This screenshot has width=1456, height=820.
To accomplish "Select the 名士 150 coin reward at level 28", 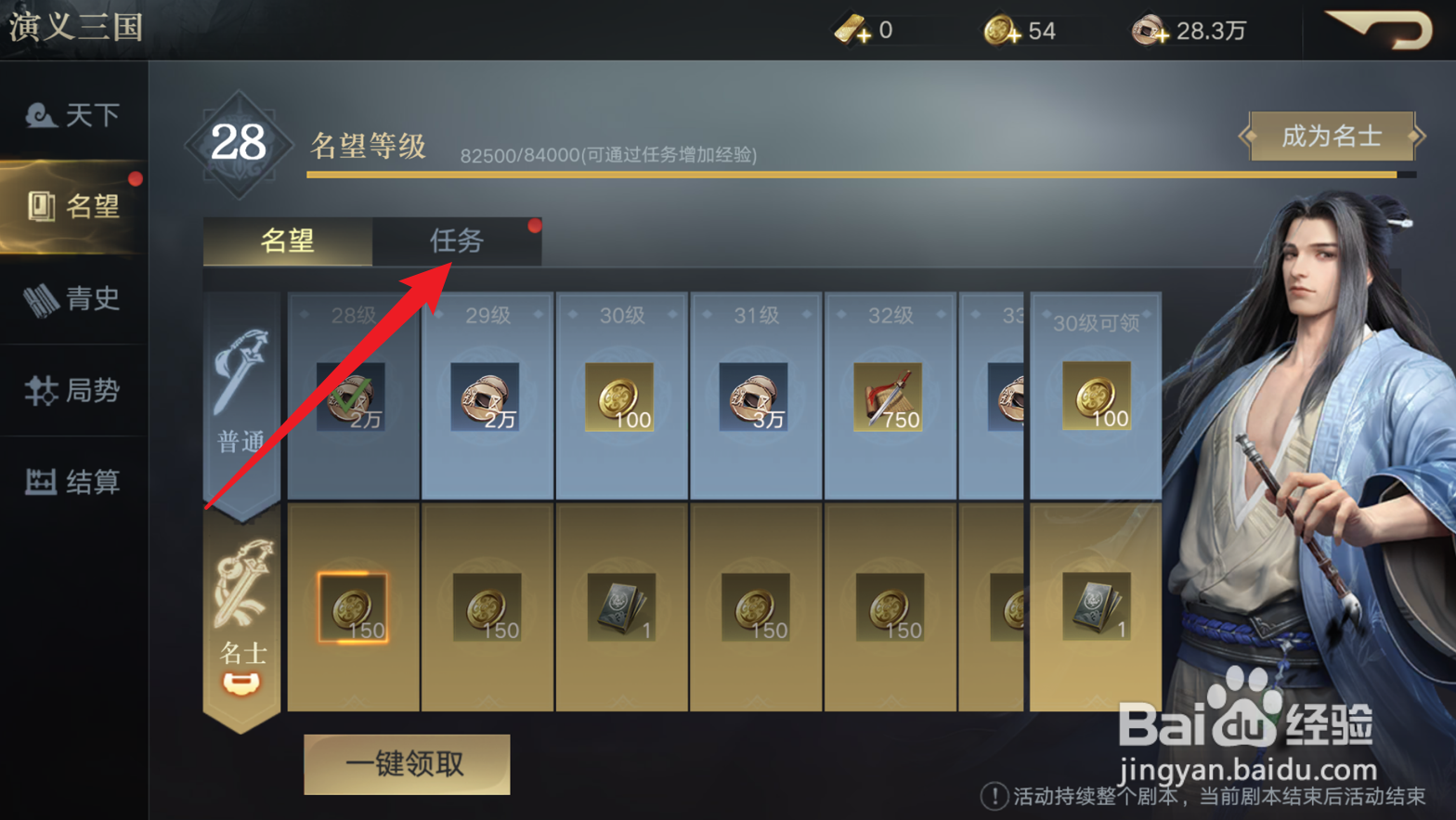I will [352, 607].
